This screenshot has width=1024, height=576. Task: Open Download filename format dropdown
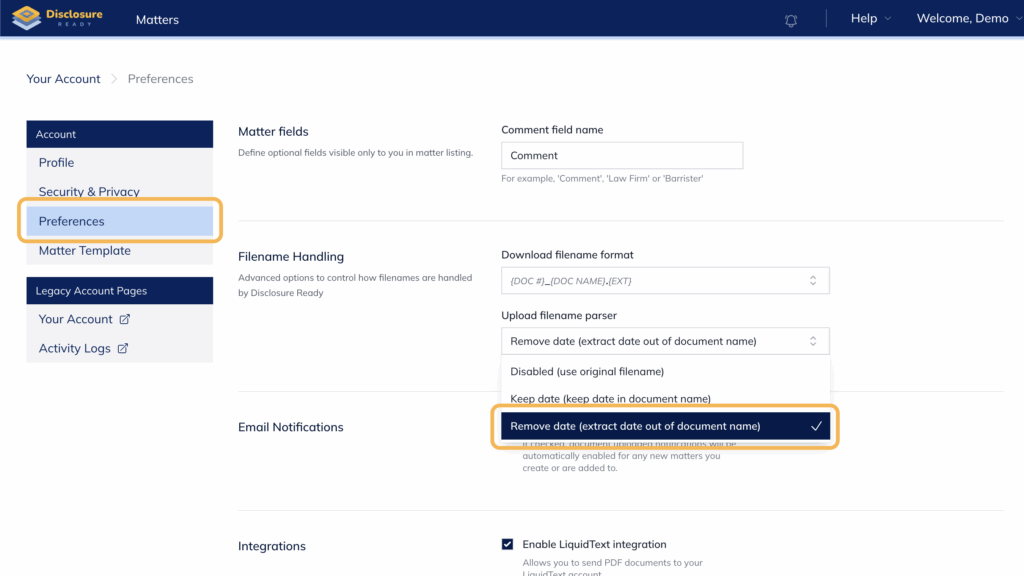[x=665, y=281]
